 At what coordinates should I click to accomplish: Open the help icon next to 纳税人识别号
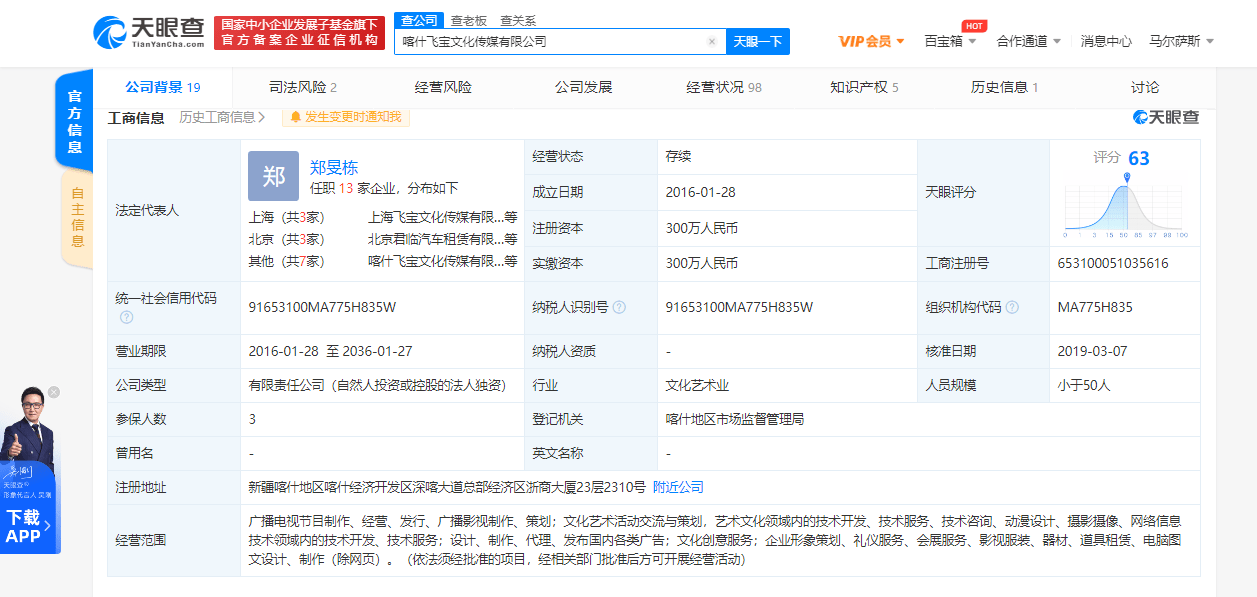click(x=619, y=307)
